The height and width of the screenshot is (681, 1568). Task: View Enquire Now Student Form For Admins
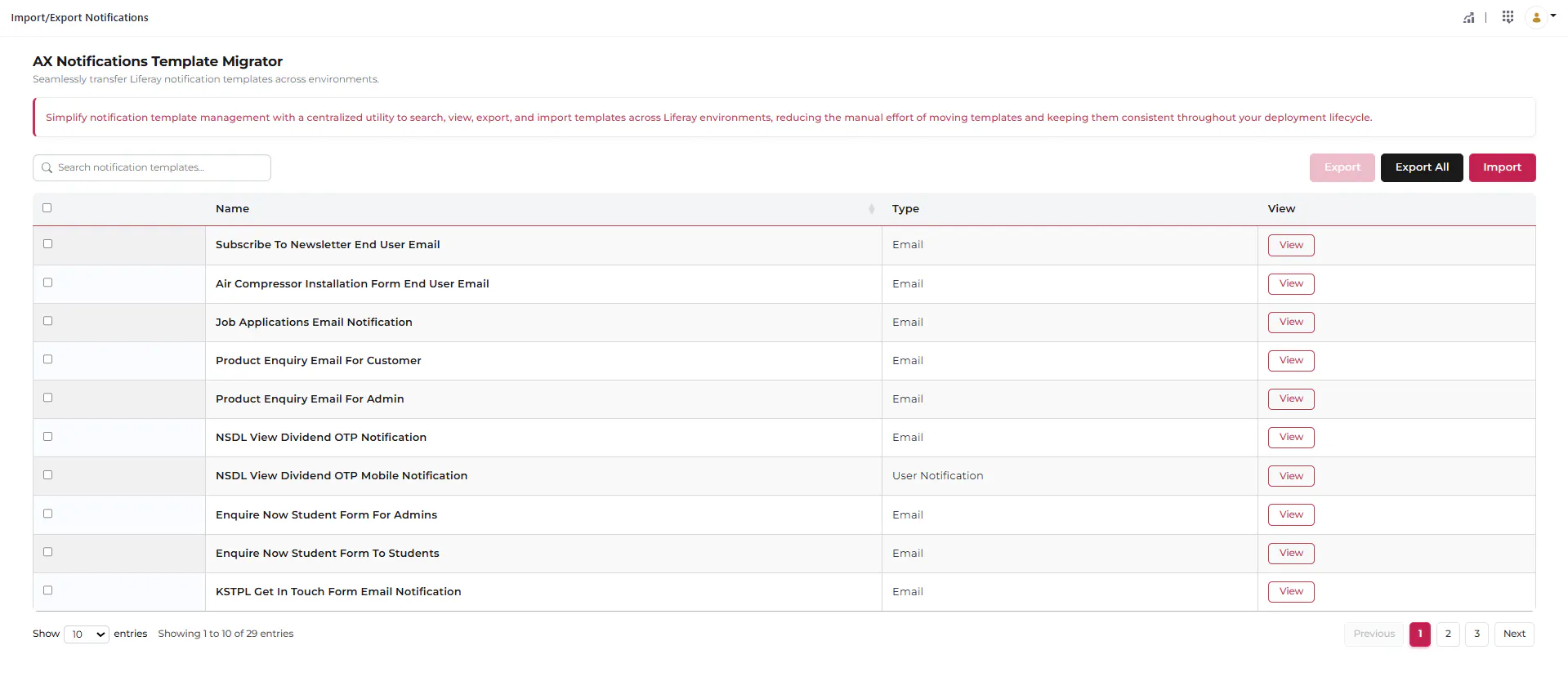pos(1291,514)
